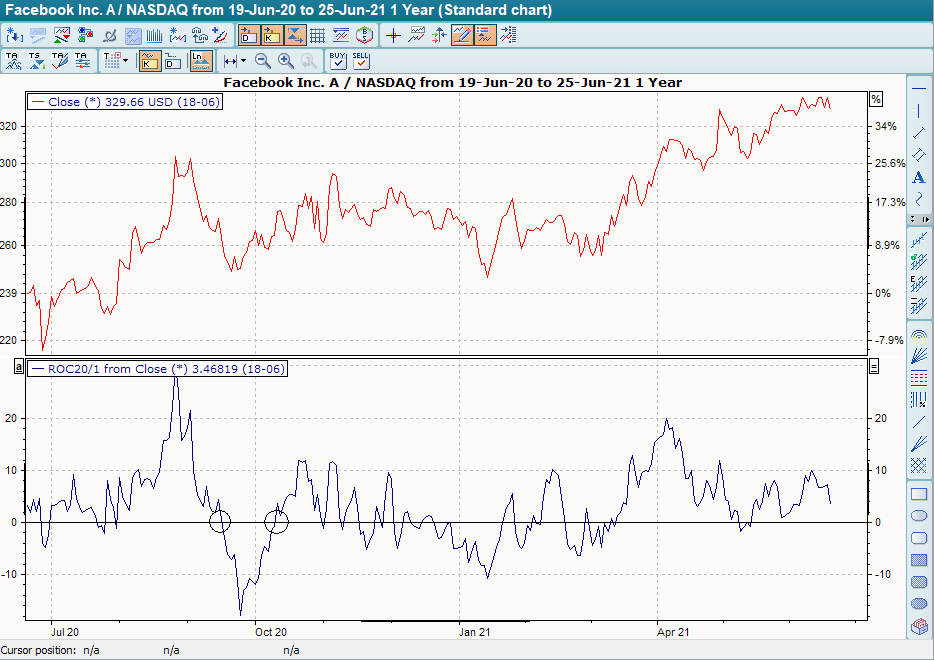Click the SELL order icon
The image size is (934, 660).
(361, 61)
